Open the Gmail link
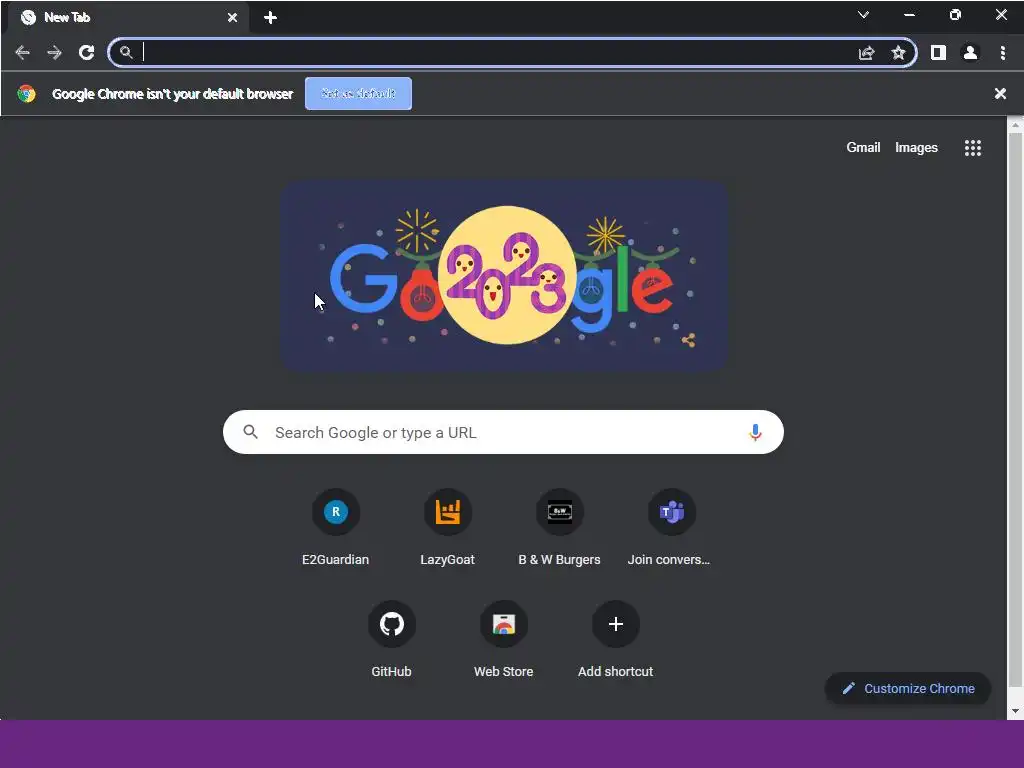Viewport: 1024px width, 768px height. point(863,148)
